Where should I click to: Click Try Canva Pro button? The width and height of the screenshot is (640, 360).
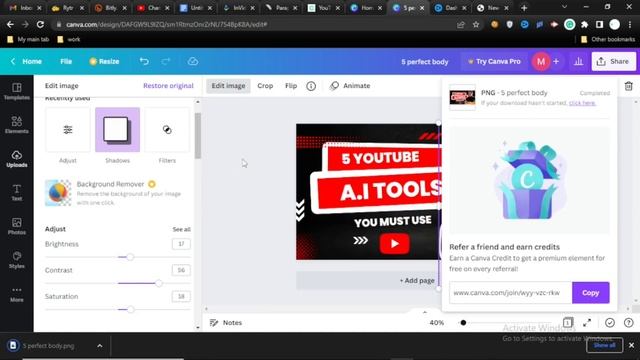[x=494, y=62]
